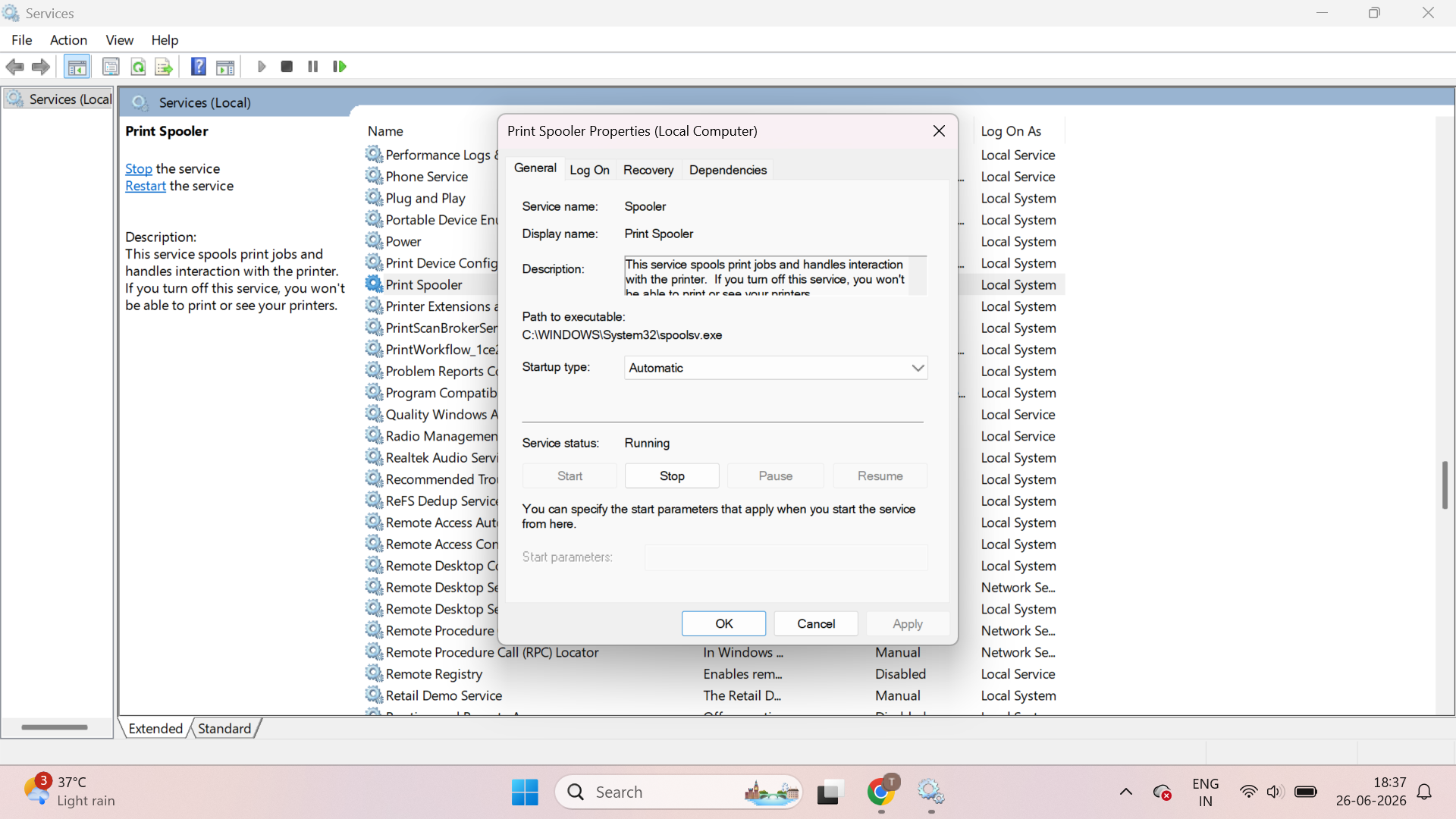Open the weather widget showing 37°C
Viewport: 1456px width, 819px height.
(70, 792)
